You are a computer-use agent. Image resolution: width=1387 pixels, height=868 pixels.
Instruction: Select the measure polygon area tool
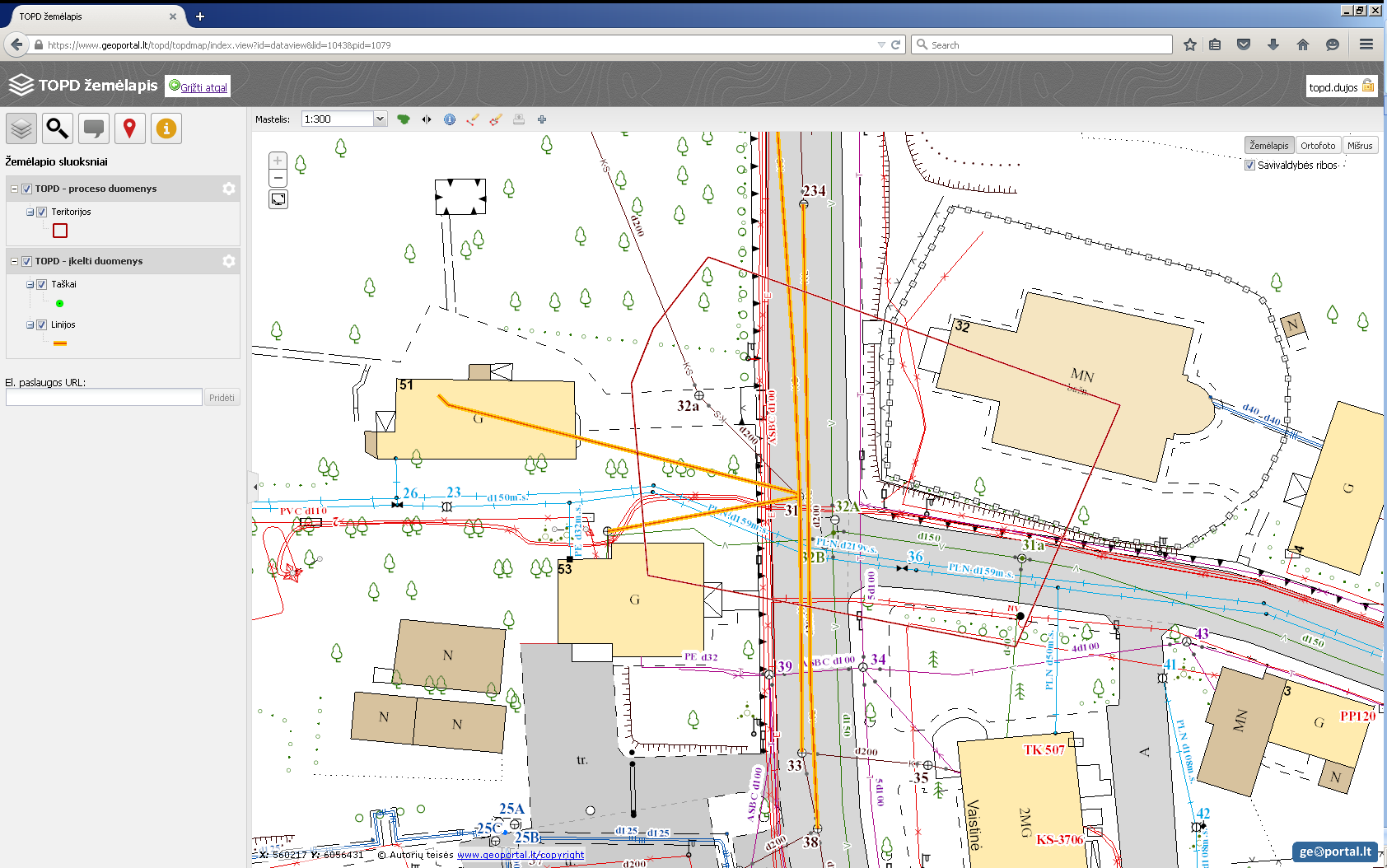[x=495, y=119]
